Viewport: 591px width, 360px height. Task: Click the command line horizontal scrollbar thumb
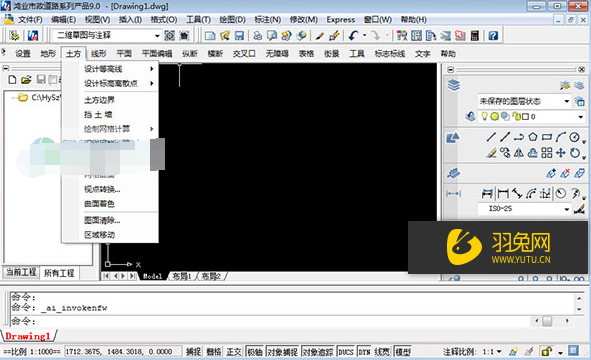tap(547, 321)
